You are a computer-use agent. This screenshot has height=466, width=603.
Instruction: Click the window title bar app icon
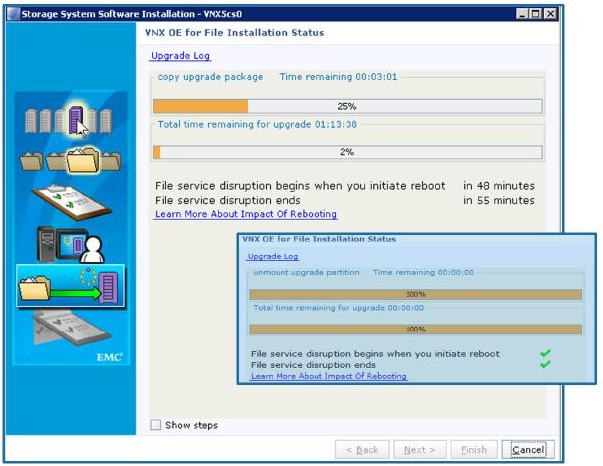(x=13, y=14)
